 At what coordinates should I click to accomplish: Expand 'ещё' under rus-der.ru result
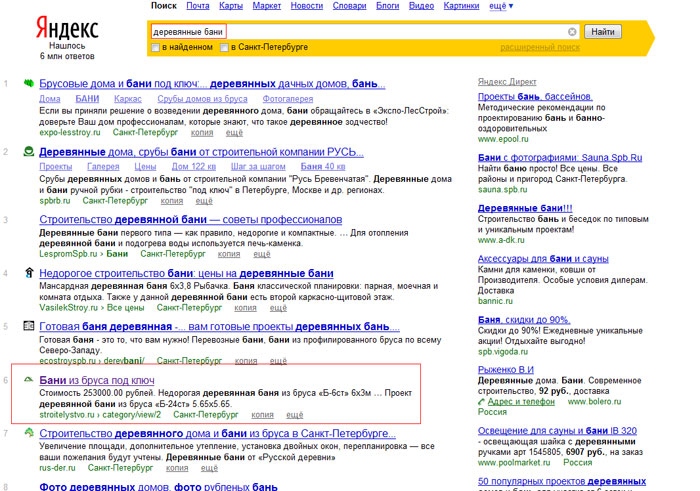[x=209, y=468]
